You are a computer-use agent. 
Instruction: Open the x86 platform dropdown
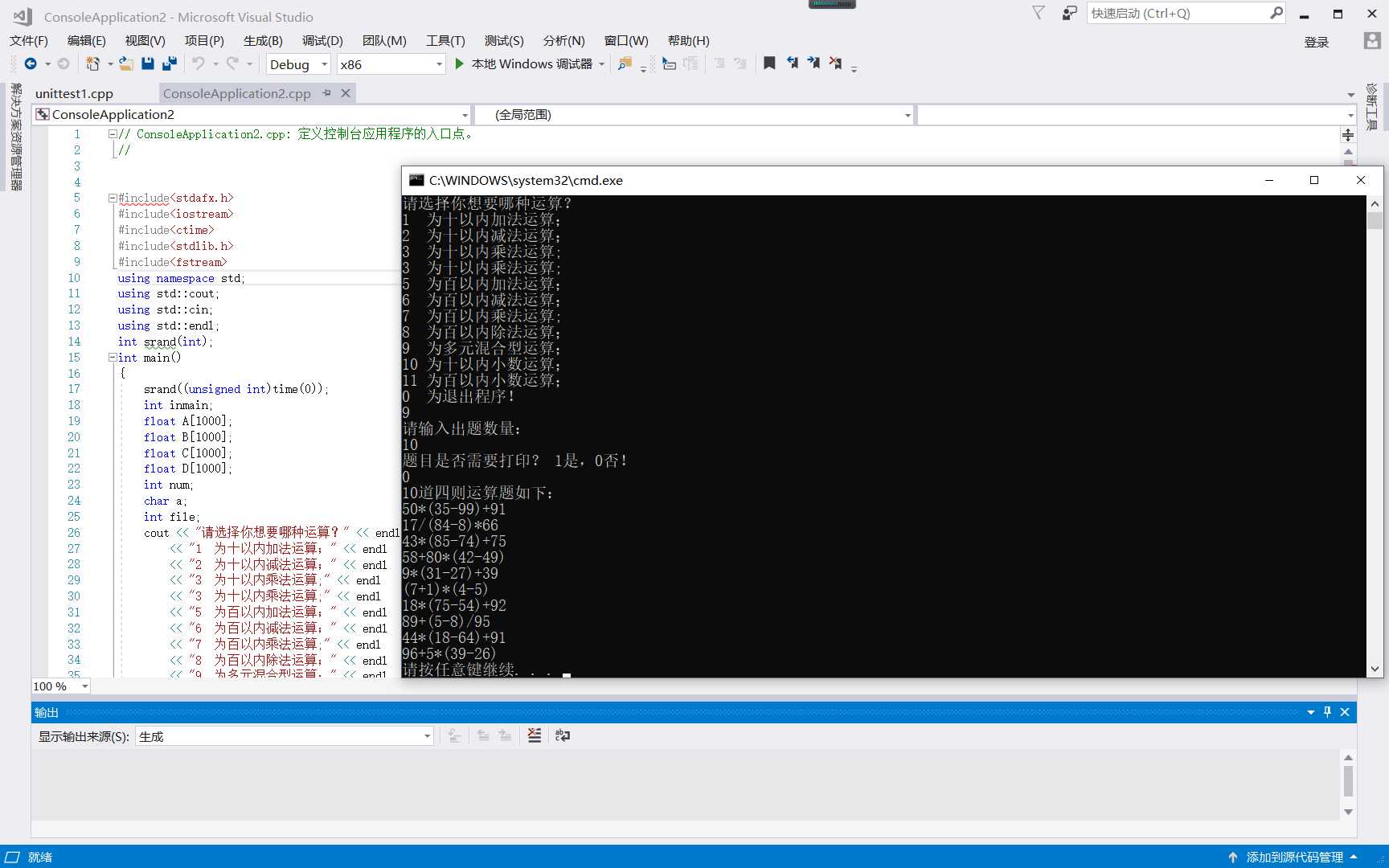pos(439,64)
